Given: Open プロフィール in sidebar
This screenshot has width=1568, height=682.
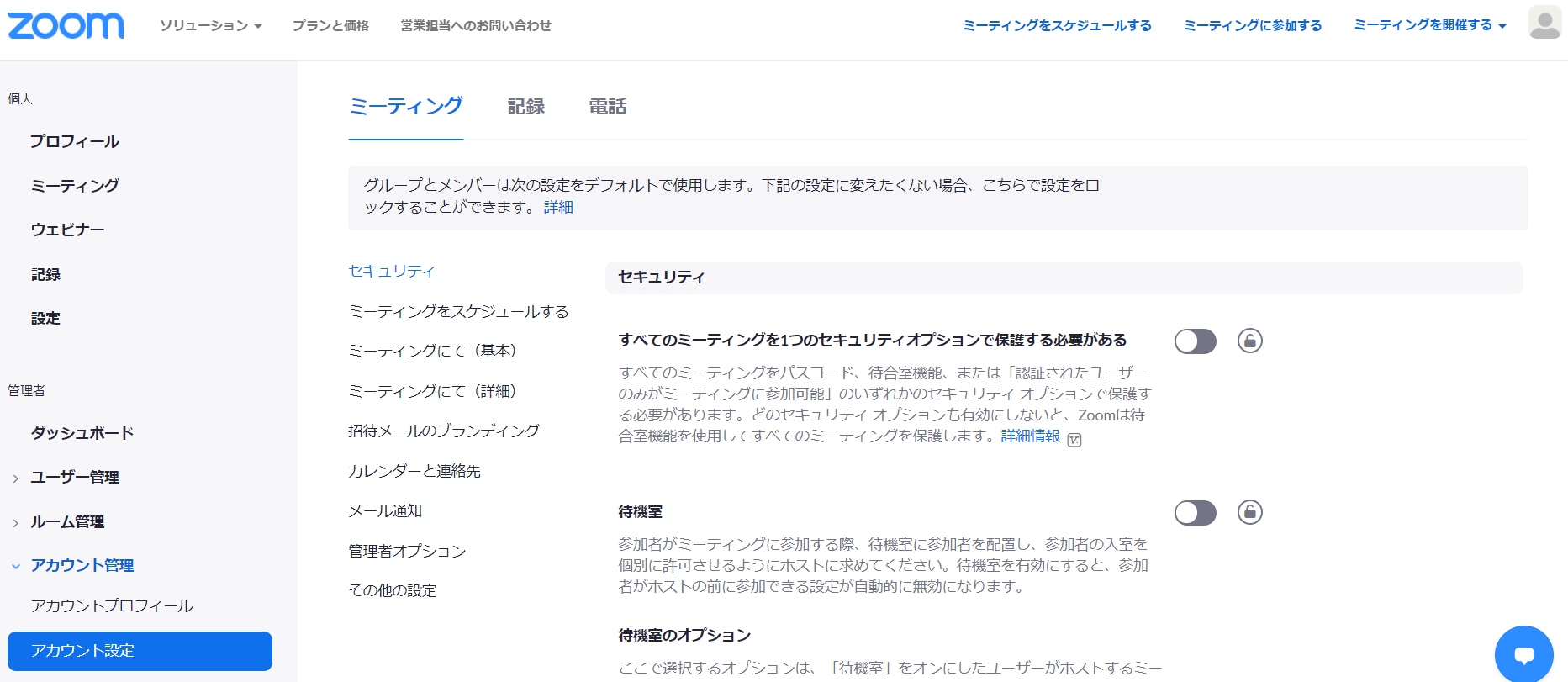Looking at the screenshot, I should point(75,141).
